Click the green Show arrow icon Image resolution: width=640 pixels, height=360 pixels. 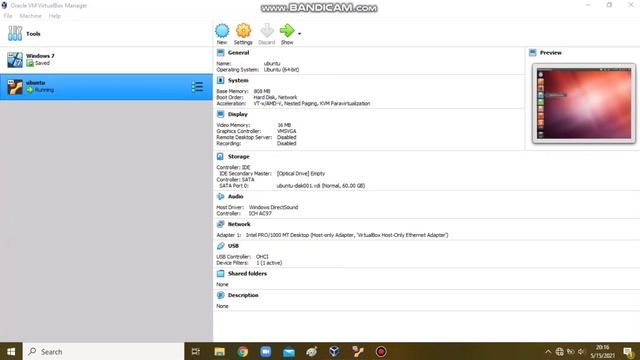click(287, 31)
